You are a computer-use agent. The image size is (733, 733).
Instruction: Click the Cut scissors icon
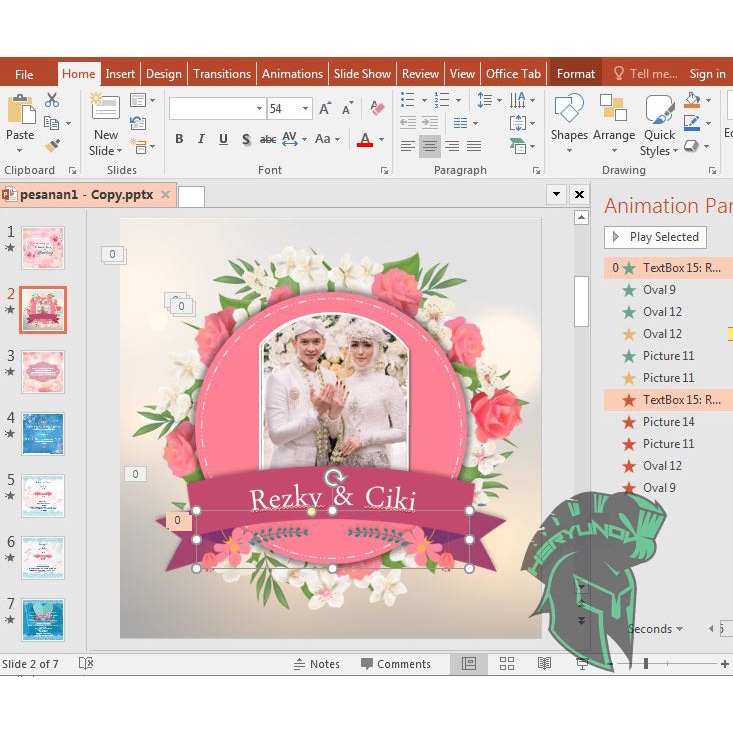52,100
